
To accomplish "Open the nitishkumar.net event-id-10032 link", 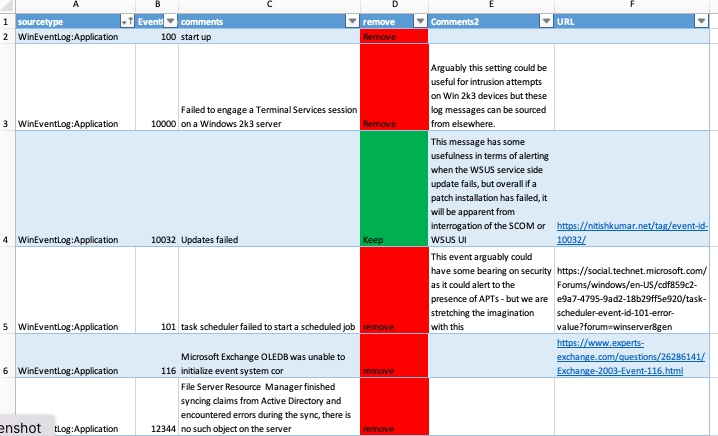I will pyautogui.click(x=632, y=233).
